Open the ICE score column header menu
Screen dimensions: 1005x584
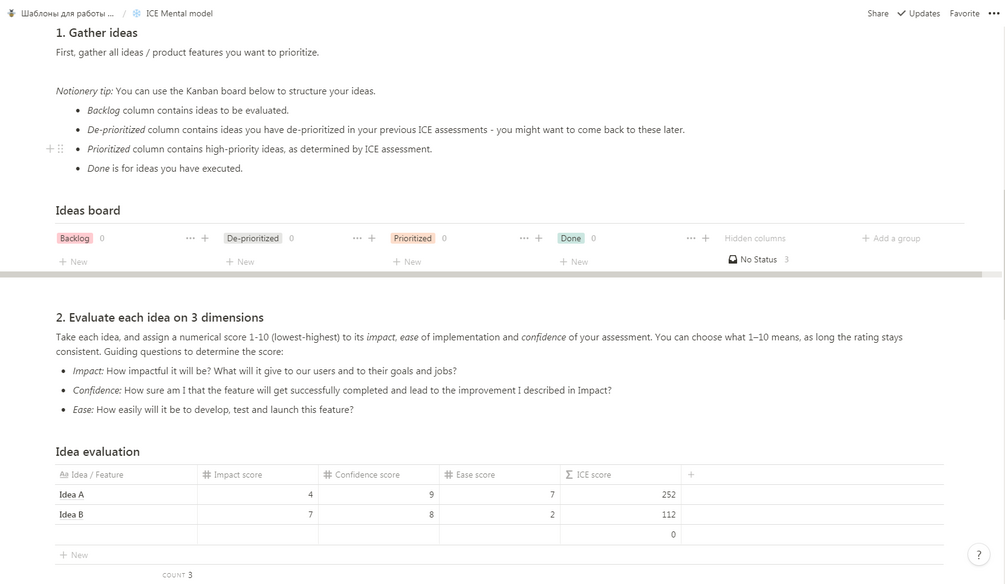click(620, 475)
